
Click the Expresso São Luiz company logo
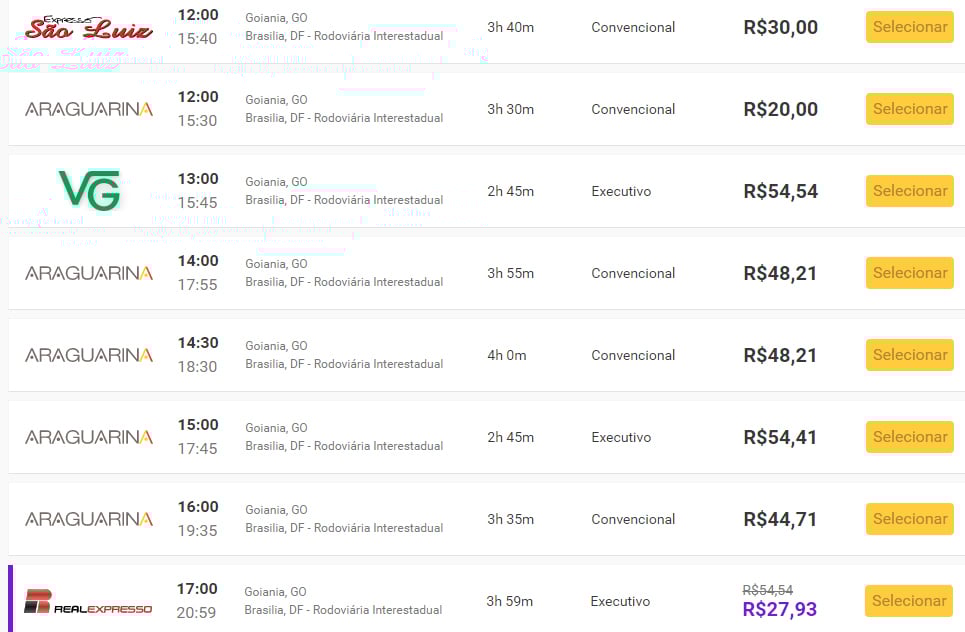click(88, 27)
